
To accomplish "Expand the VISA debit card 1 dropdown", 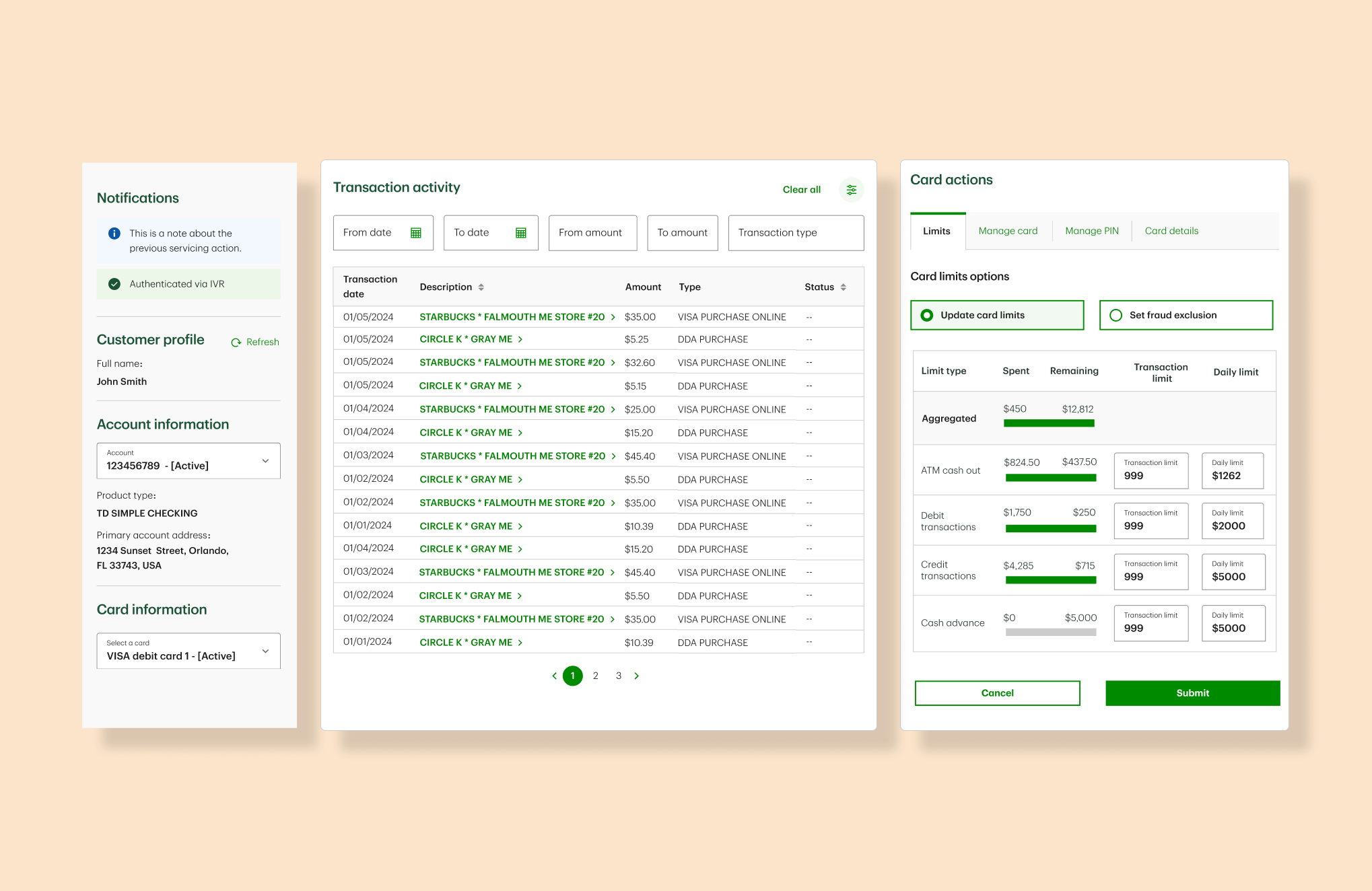I will pos(265,651).
